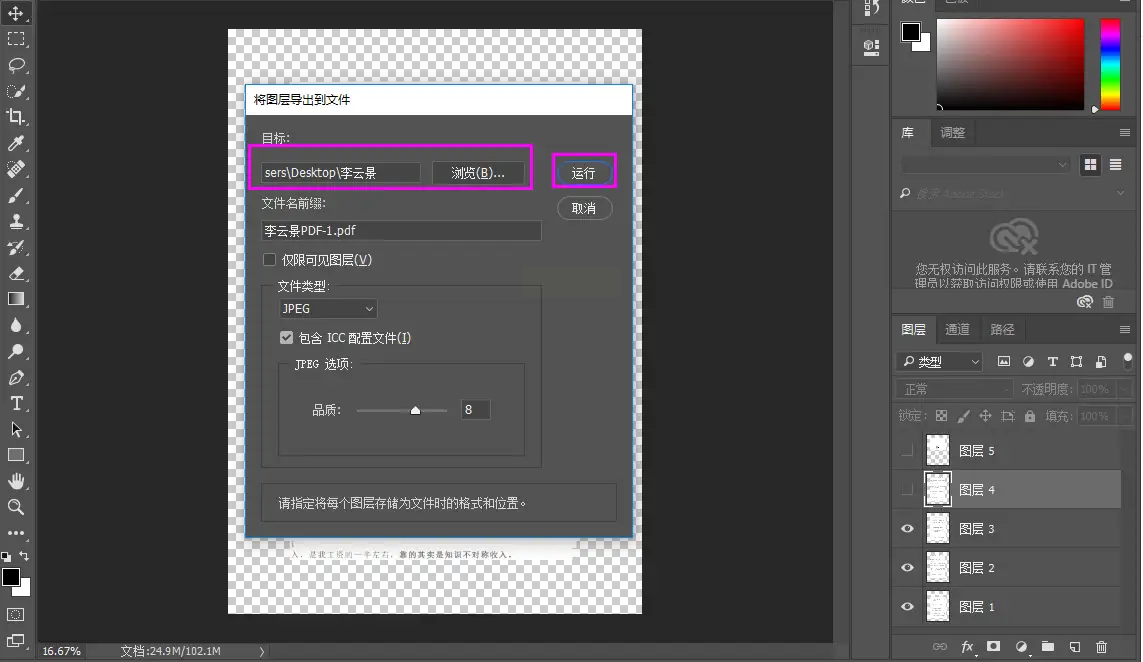The width and height of the screenshot is (1143, 662).
Task: Create a new layer
Action: [1074, 647]
